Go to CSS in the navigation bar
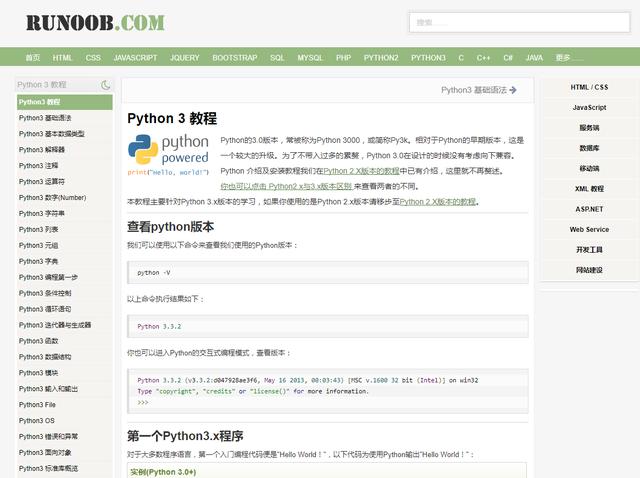 [x=93, y=58]
